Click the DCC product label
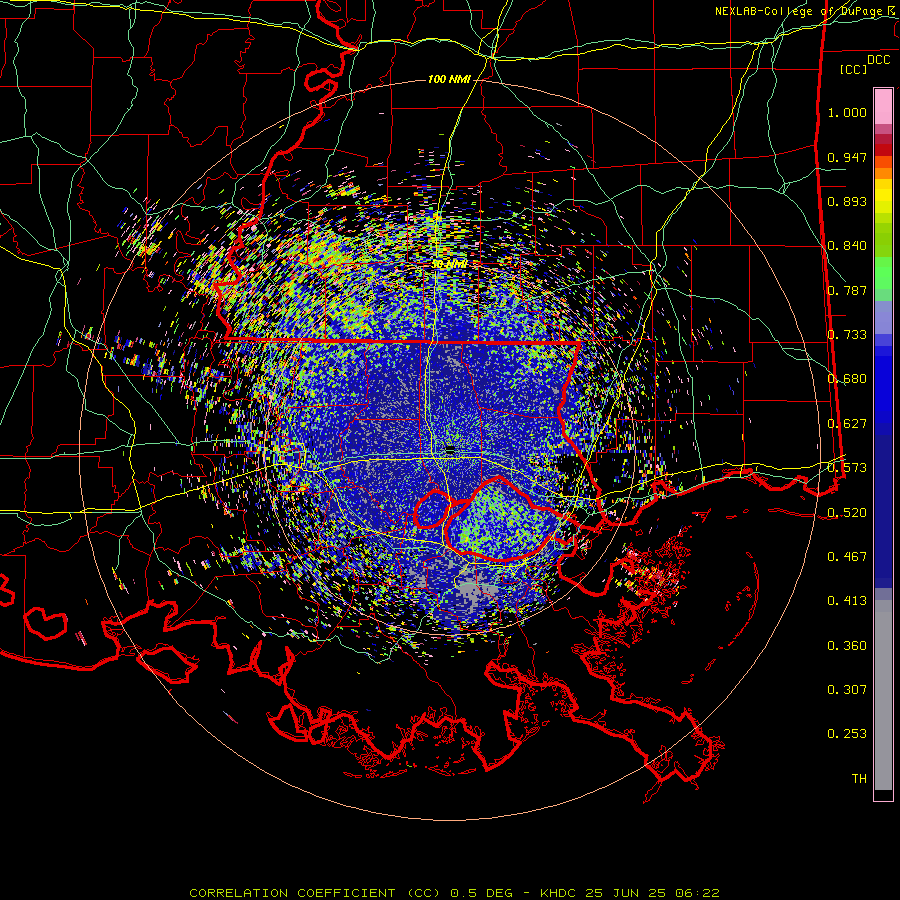The width and height of the screenshot is (900, 900). click(878, 60)
